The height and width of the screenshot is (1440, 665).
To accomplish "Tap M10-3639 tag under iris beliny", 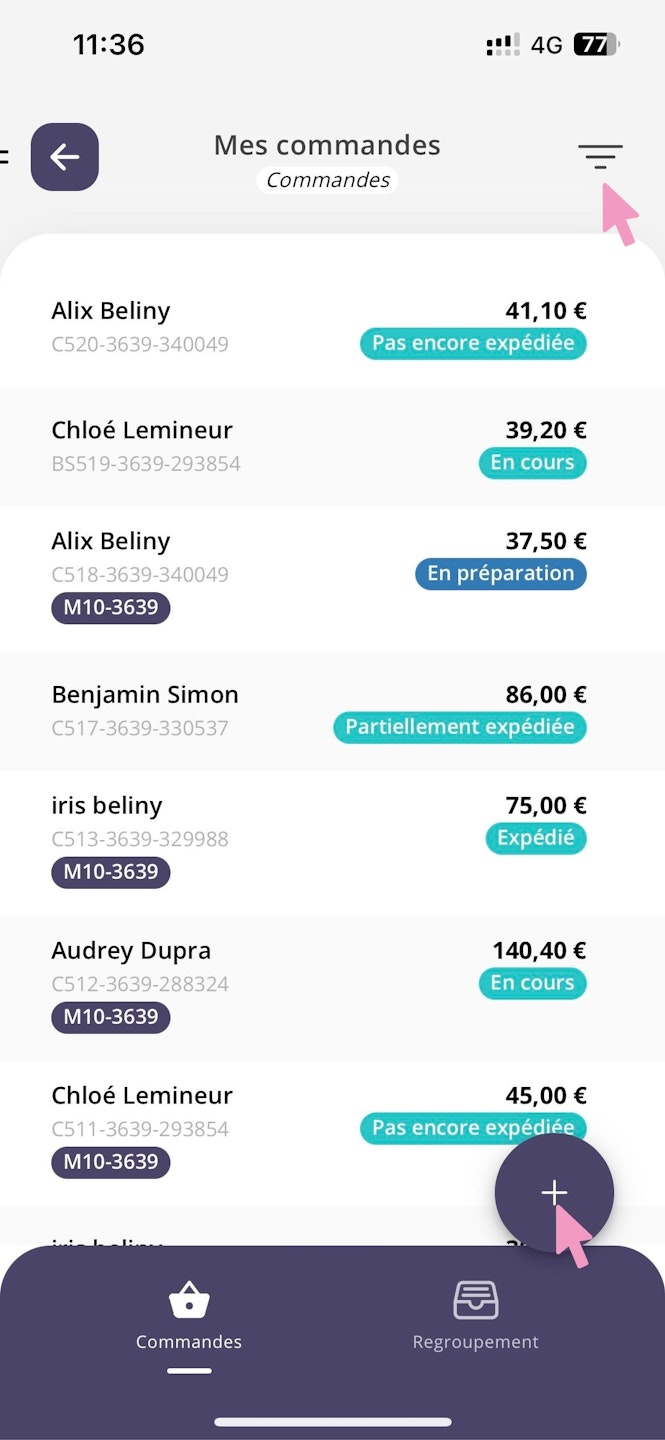I will tap(111, 872).
